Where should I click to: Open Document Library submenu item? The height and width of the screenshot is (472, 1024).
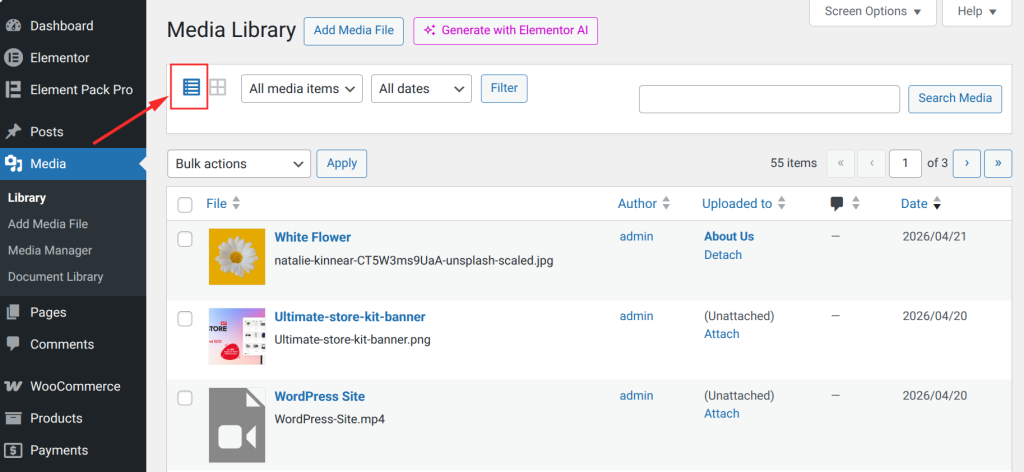(x=56, y=277)
